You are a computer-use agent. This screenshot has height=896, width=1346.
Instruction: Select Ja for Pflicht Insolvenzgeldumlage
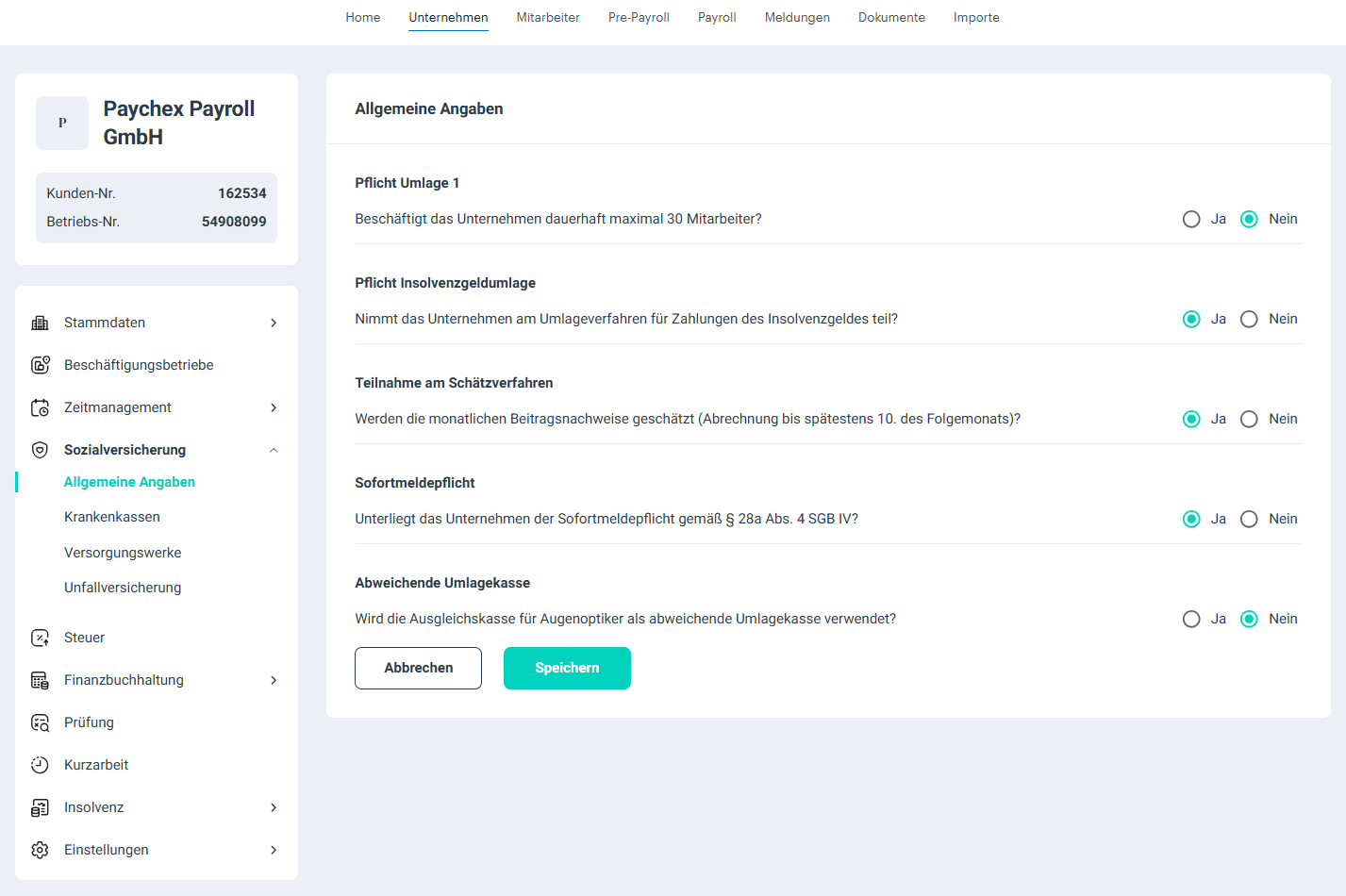pos(1191,319)
